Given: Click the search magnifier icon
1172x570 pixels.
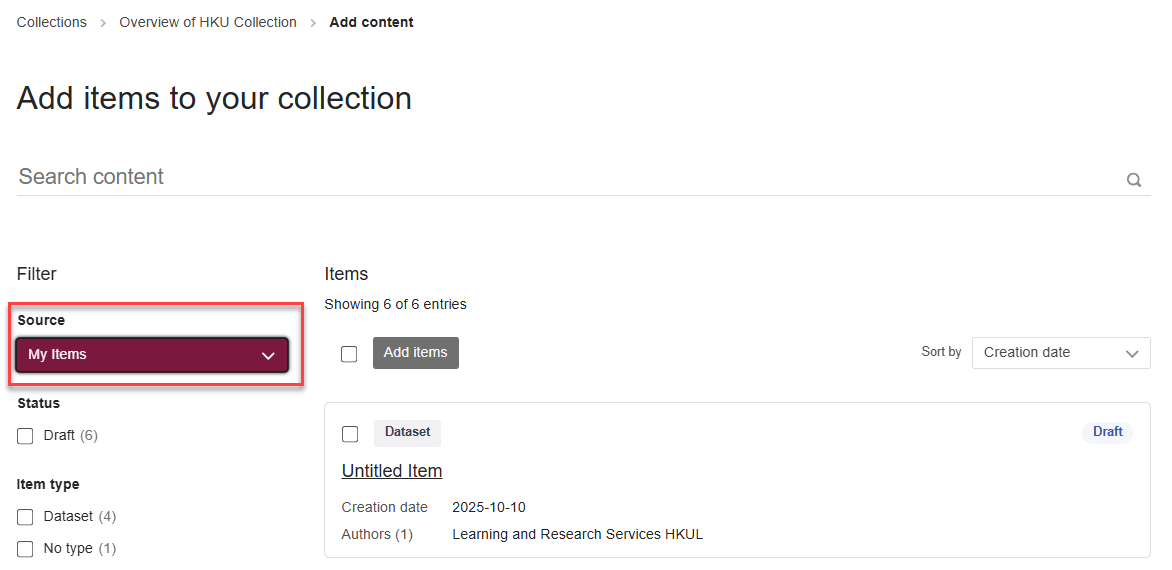Looking at the screenshot, I should [1134, 180].
